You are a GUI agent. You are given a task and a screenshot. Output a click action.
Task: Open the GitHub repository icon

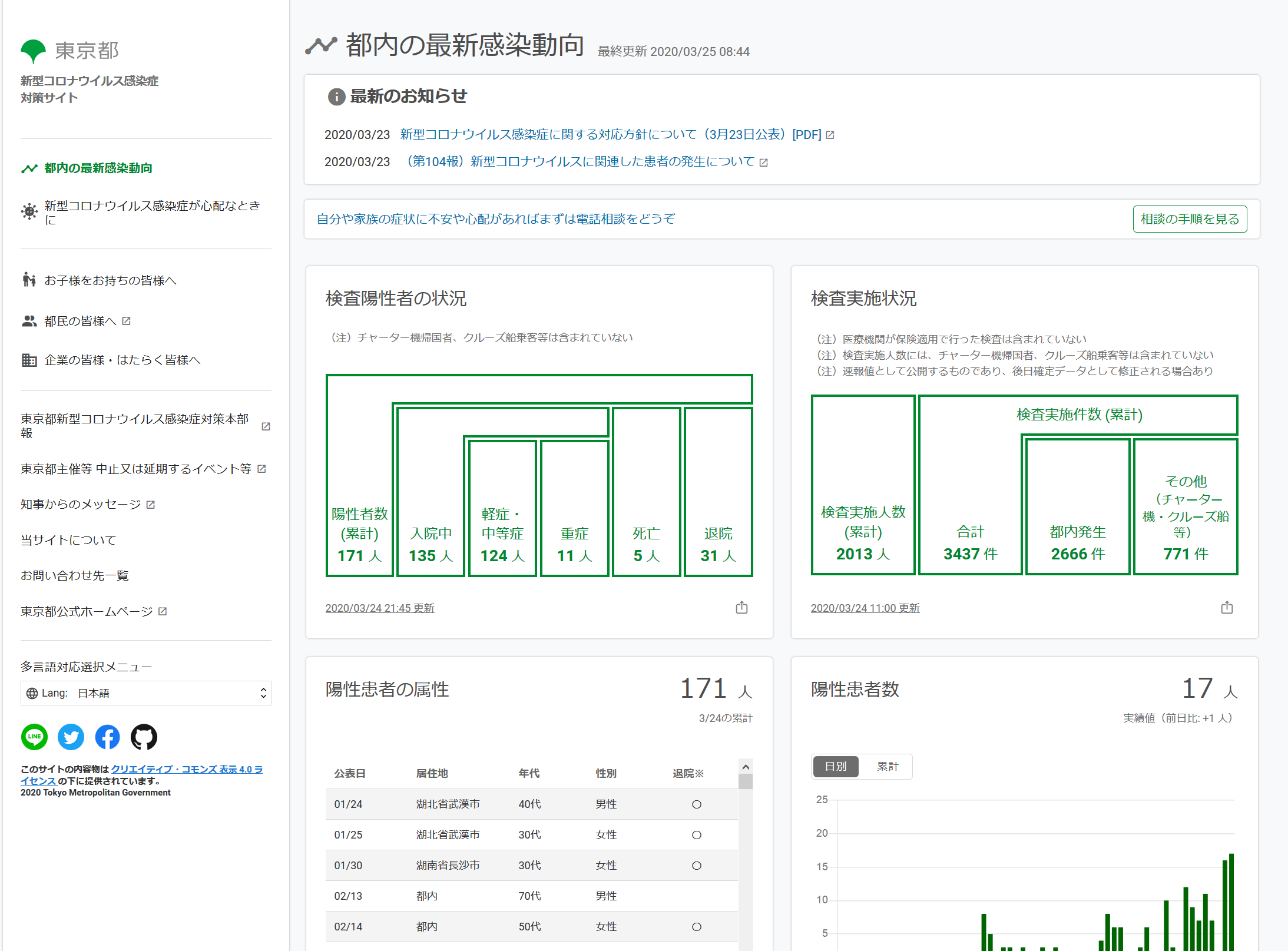[144, 737]
